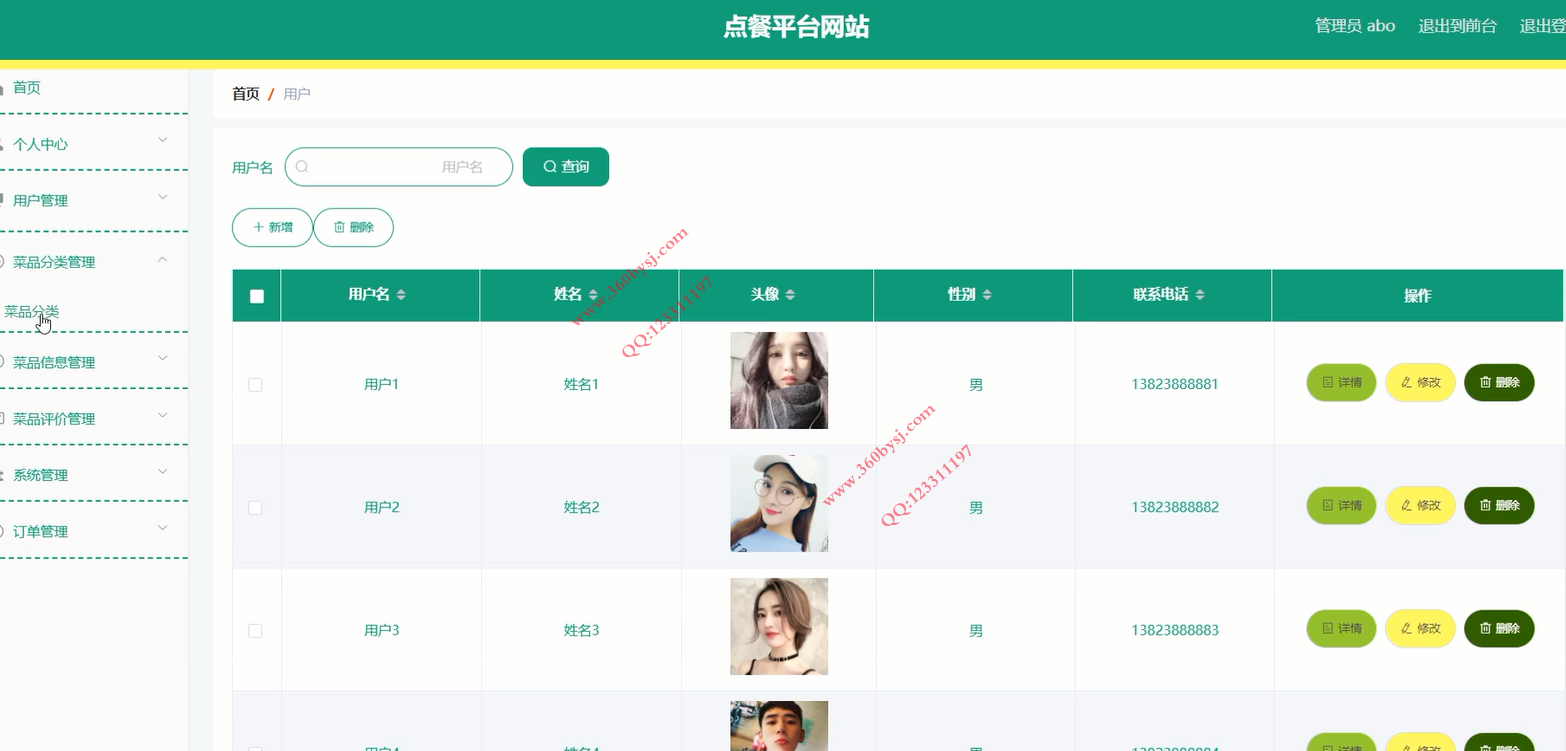The width and height of the screenshot is (1566, 751).
Task: Check the row checkbox for 用户3
Action: click(x=255, y=631)
